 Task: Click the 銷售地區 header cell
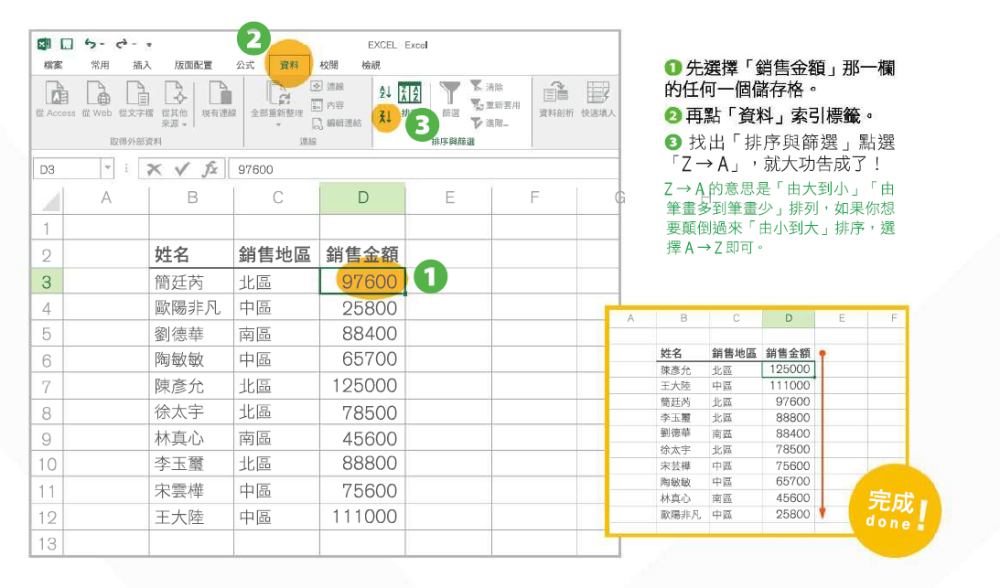point(276,254)
